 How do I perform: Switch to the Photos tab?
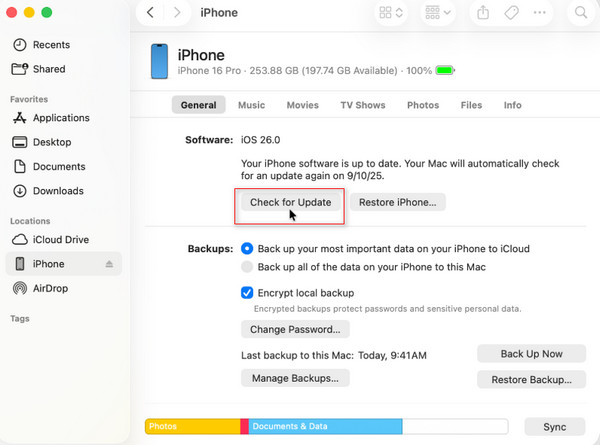click(x=423, y=105)
